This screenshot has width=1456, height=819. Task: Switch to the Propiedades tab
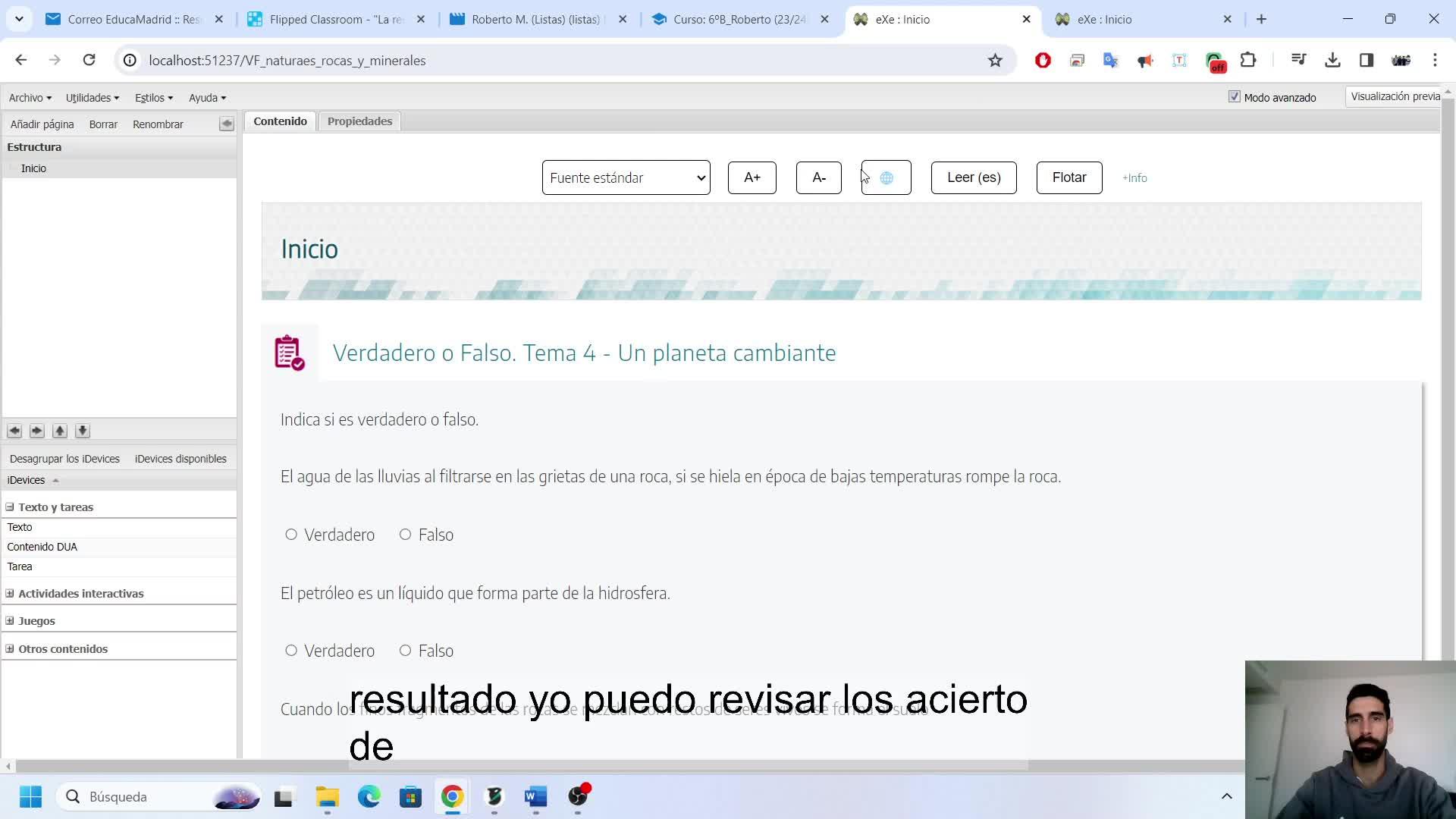(x=359, y=121)
